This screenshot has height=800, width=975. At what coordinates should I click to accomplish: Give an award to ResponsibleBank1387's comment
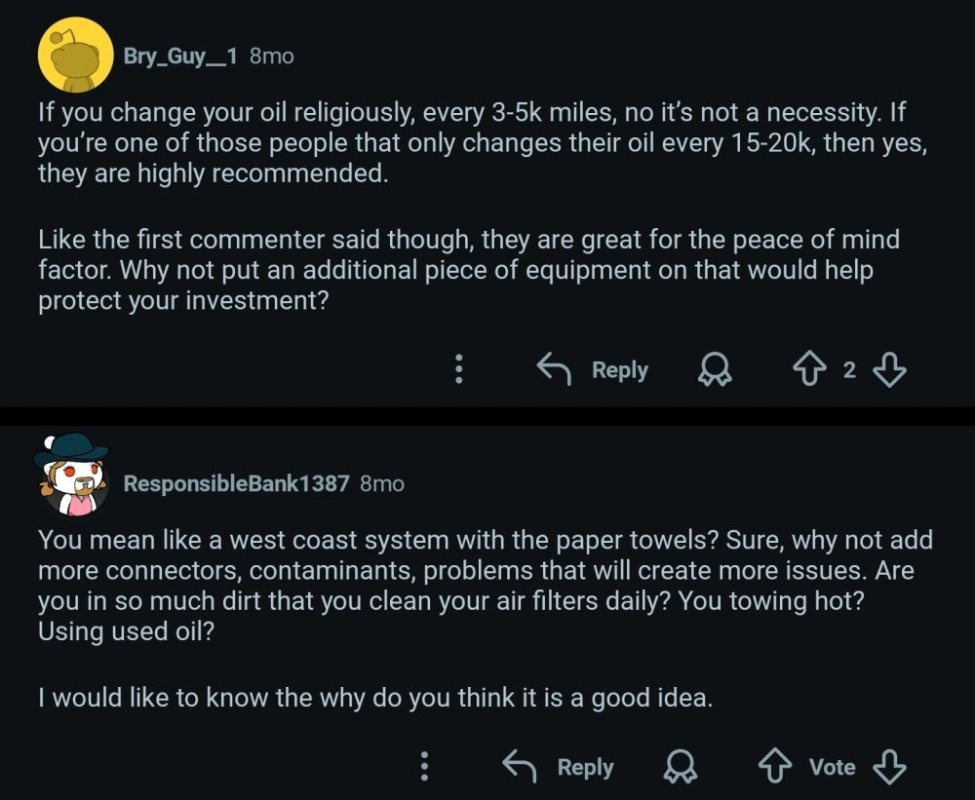(682, 767)
